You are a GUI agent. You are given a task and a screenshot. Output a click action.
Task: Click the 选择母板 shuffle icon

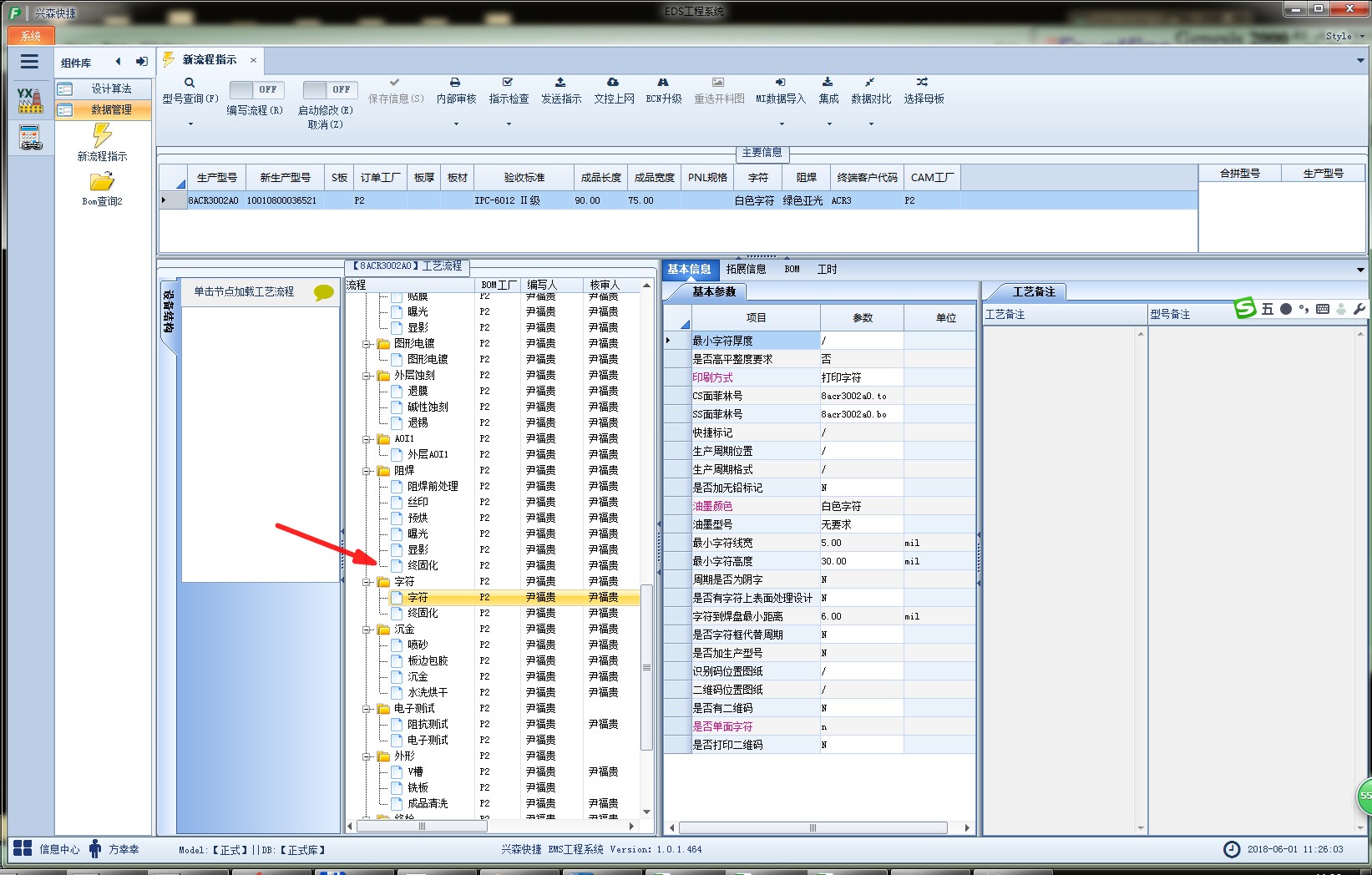923,83
